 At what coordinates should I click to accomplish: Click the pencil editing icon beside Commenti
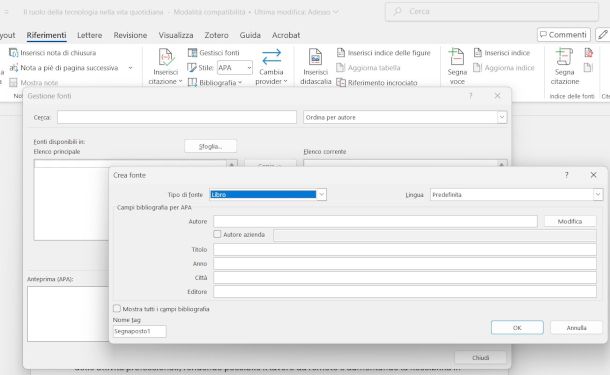click(x=603, y=35)
